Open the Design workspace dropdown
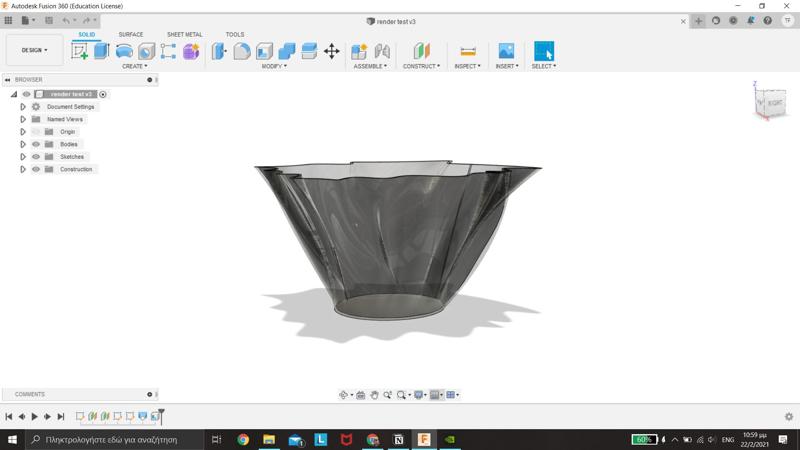The image size is (800, 450). (x=34, y=50)
